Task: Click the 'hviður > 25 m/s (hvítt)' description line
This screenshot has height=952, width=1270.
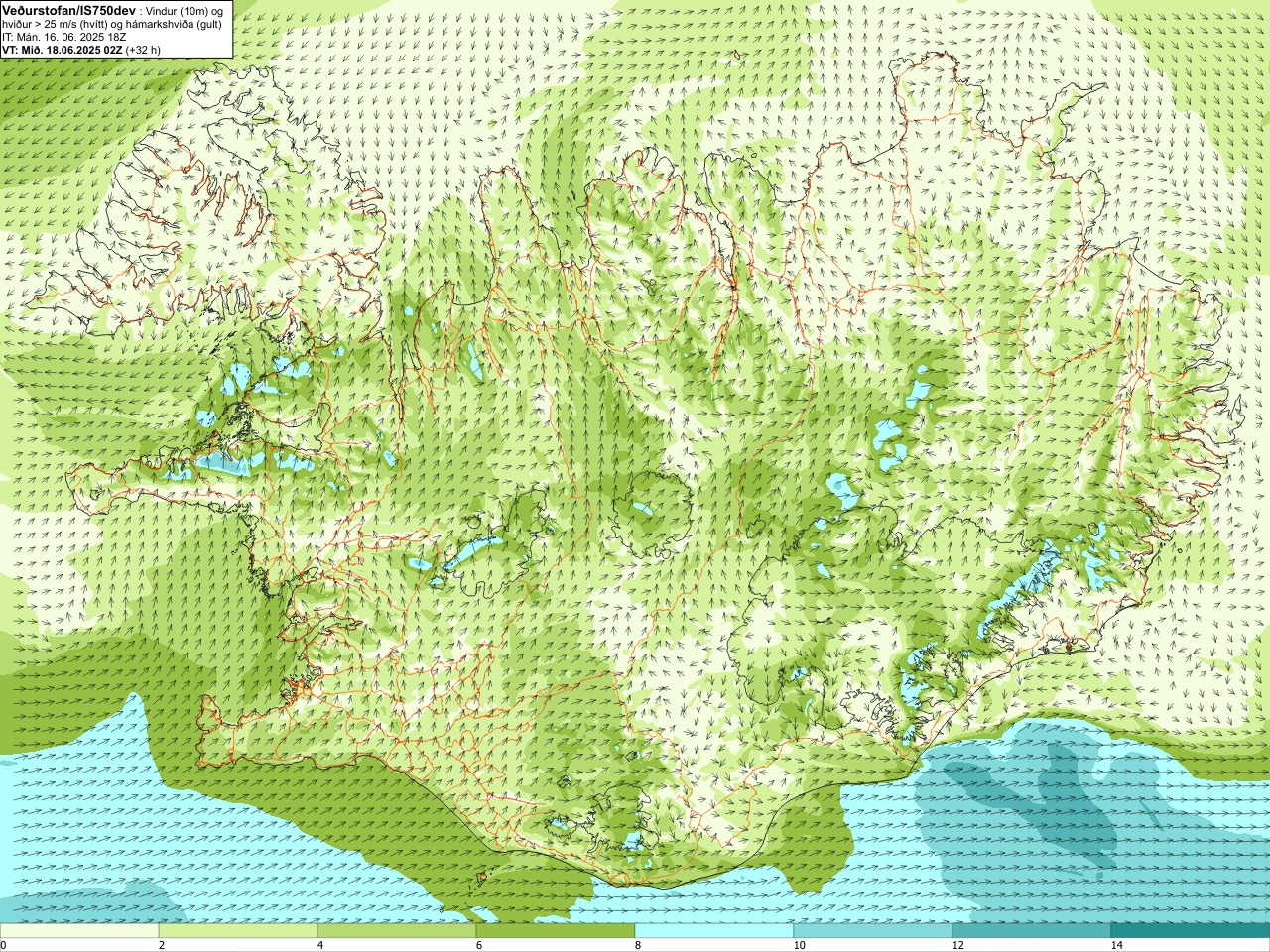Action: (112, 24)
